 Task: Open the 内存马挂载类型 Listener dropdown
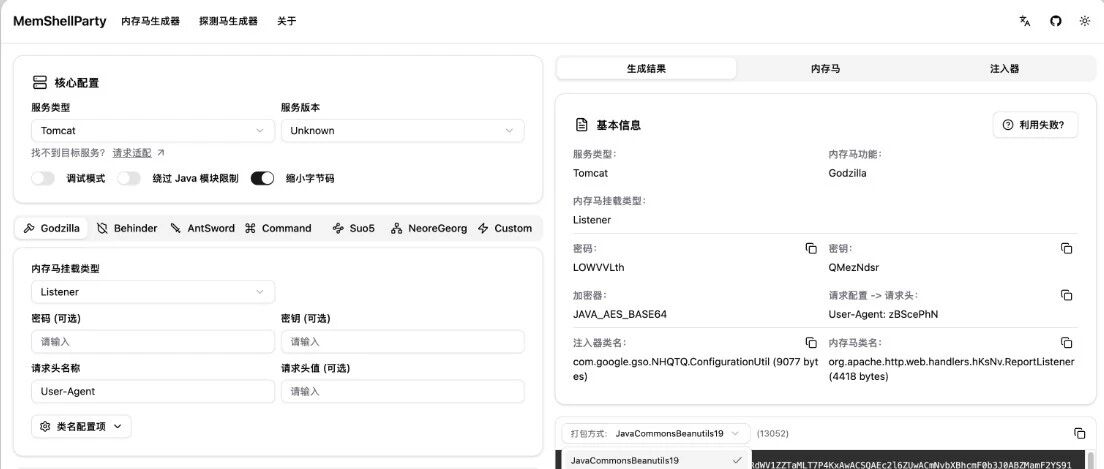click(153, 292)
